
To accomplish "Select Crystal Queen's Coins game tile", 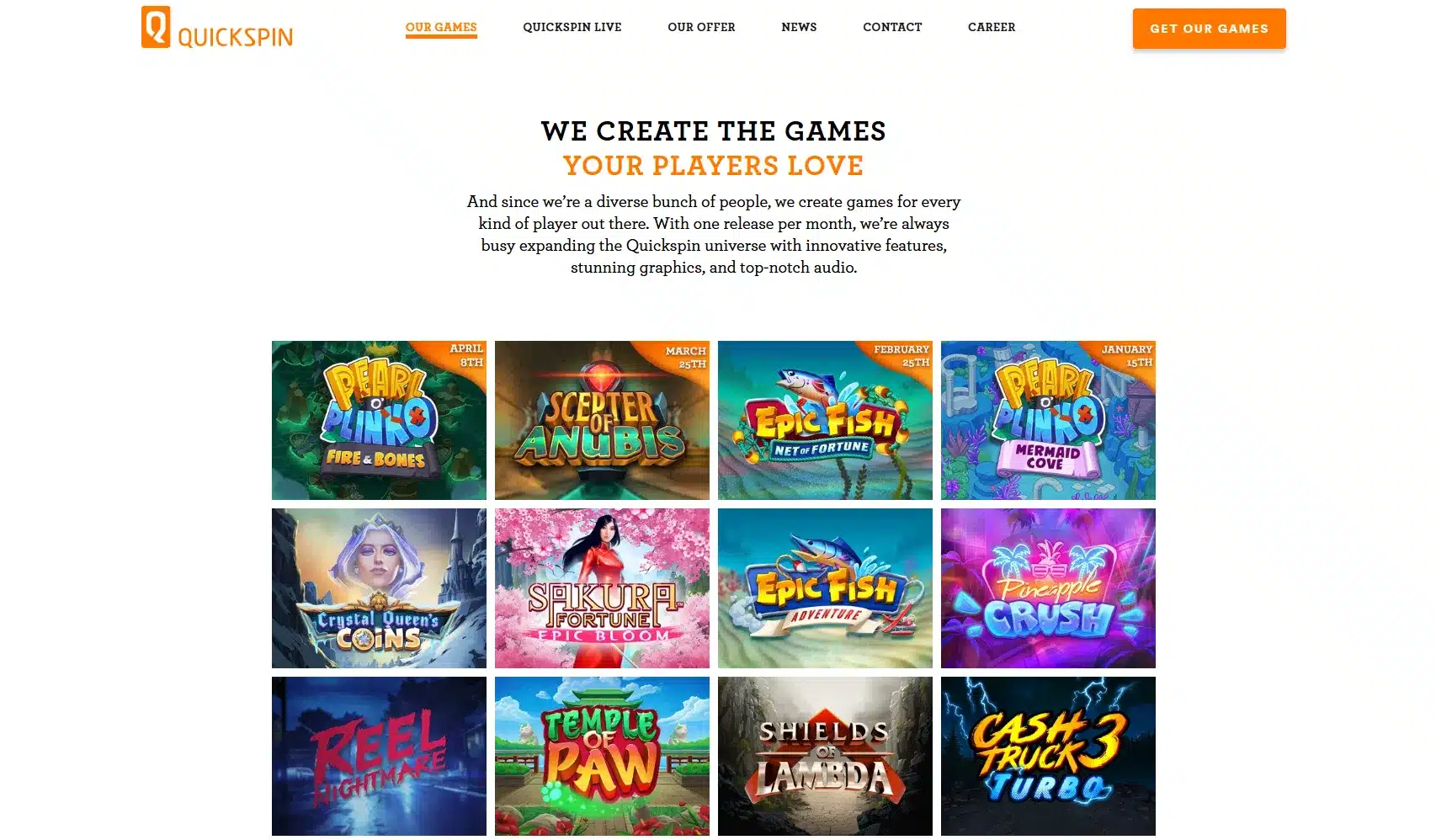I will point(379,588).
